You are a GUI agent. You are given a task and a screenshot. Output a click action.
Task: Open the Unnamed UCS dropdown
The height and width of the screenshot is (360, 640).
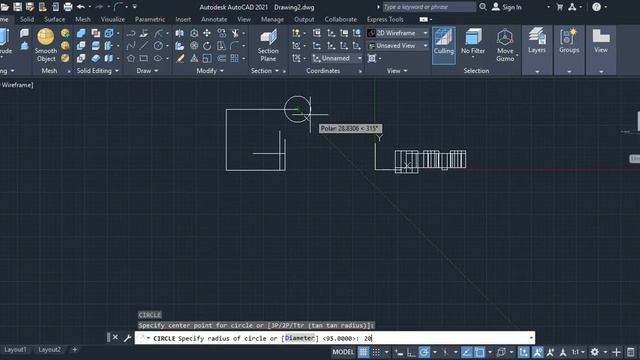coord(337,58)
